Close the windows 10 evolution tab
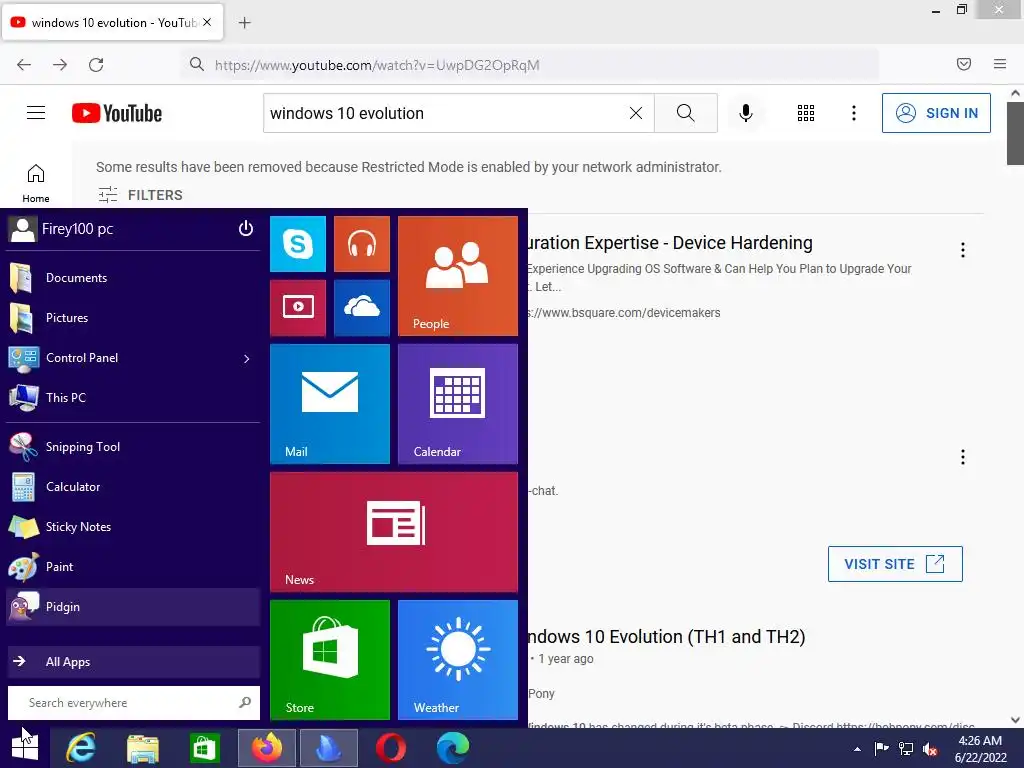Image resolution: width=1024 pixels, height=768 pixels. (207, 22)
